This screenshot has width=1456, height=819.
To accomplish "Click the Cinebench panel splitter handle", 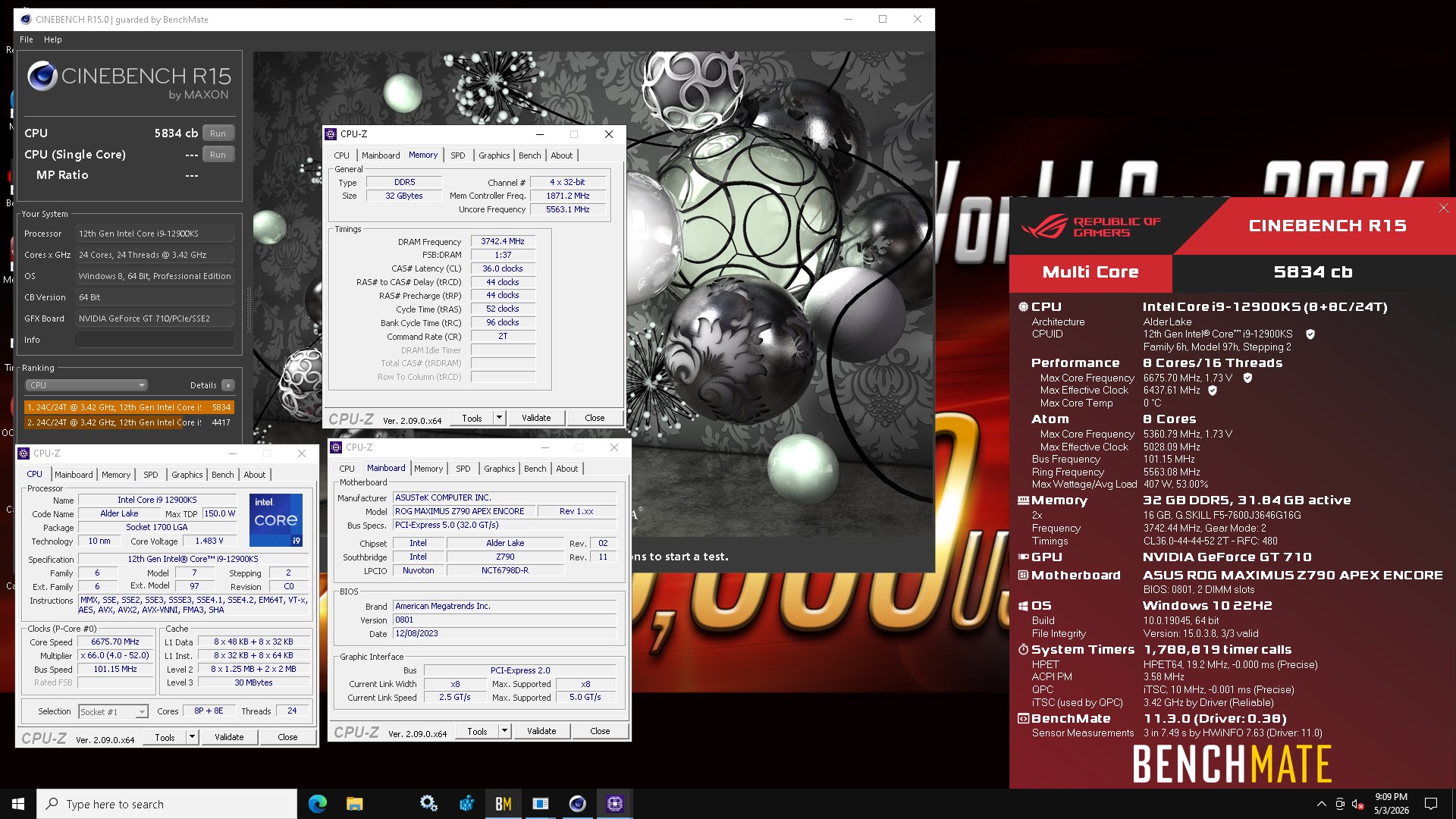I will [x=249, y=309].
